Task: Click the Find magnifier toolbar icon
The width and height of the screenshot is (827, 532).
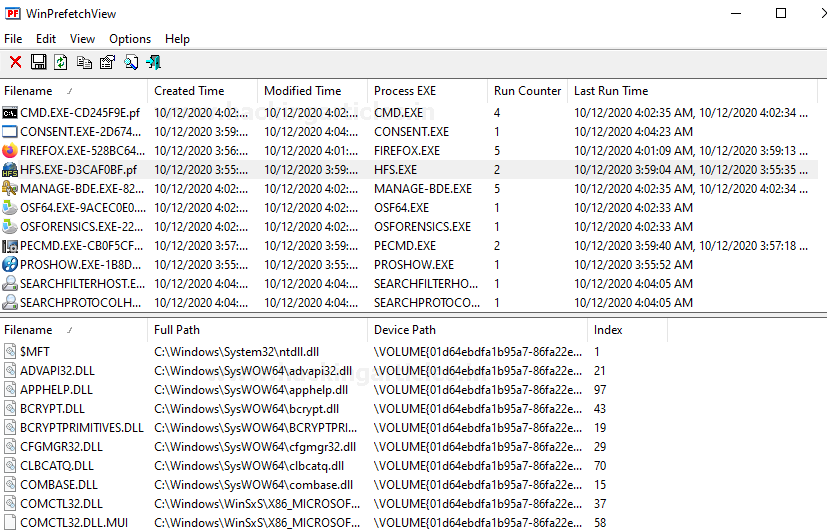Action: point(131,62)
